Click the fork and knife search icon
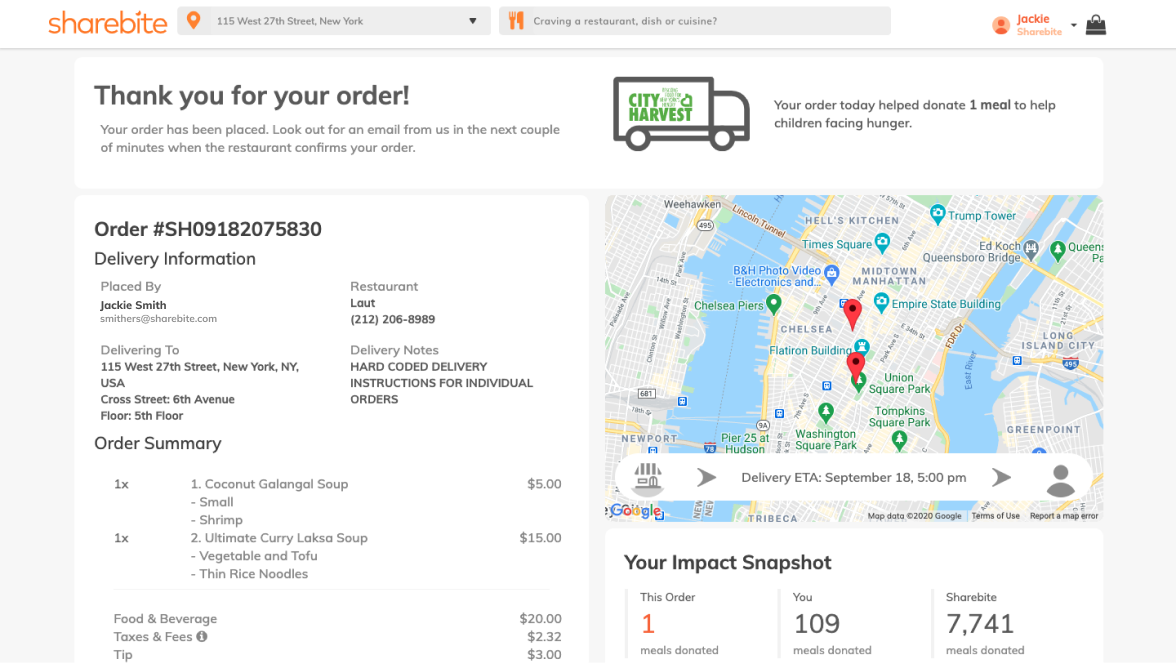Screen dimensions: 1176x663 516,21
